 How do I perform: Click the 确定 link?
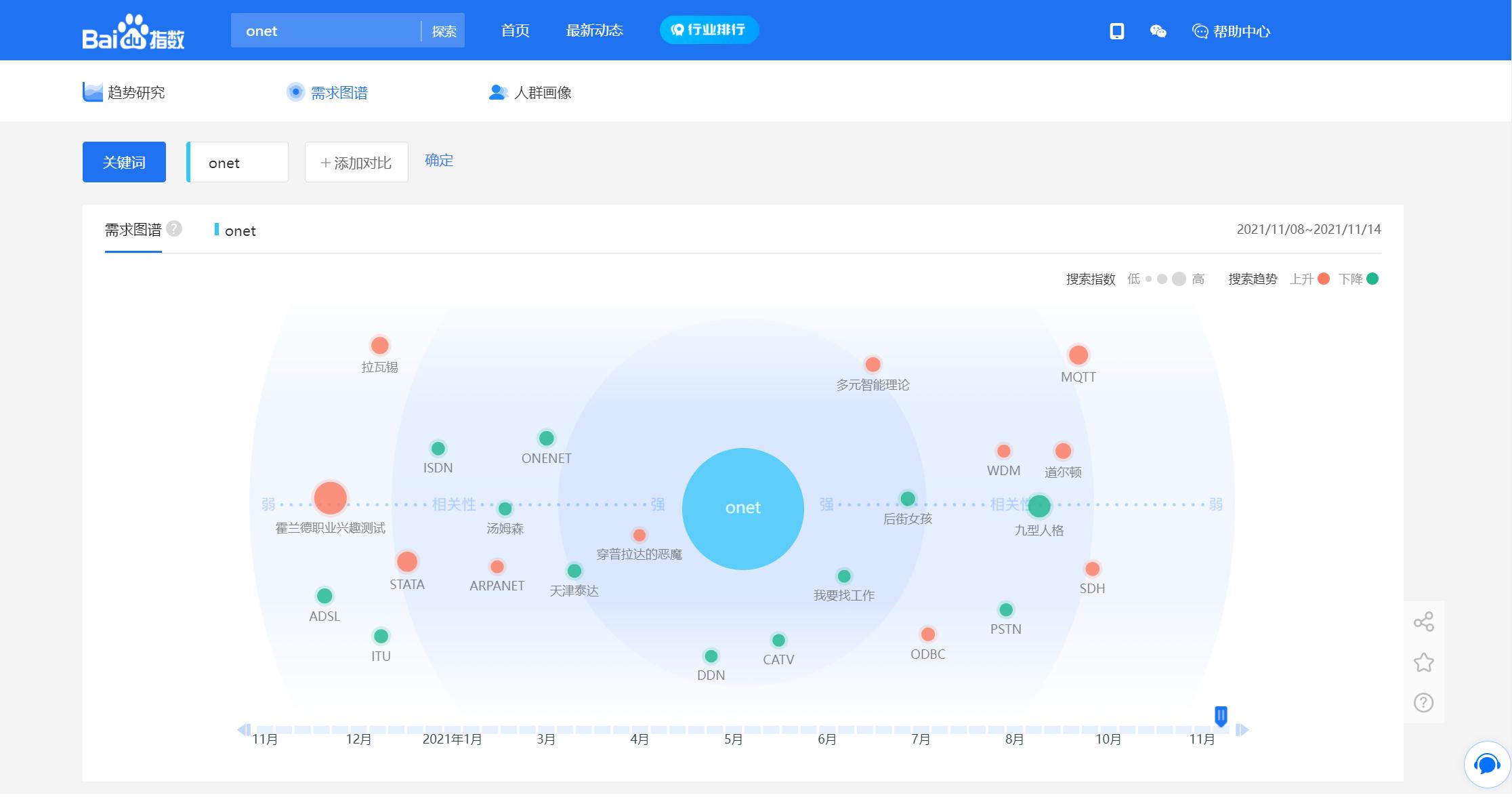click(x=439, y=161)
